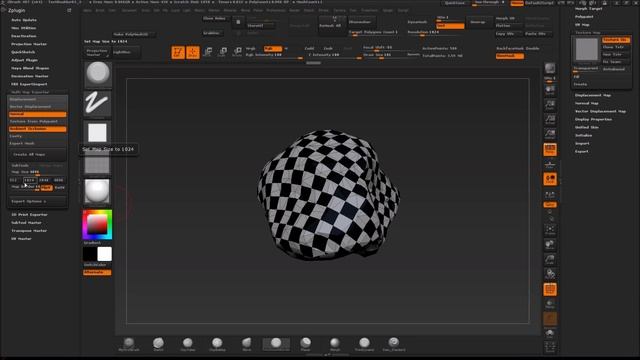Toggle Texture from Polypaint option
This screenshot has width=640, height=360.
point(37,122)
